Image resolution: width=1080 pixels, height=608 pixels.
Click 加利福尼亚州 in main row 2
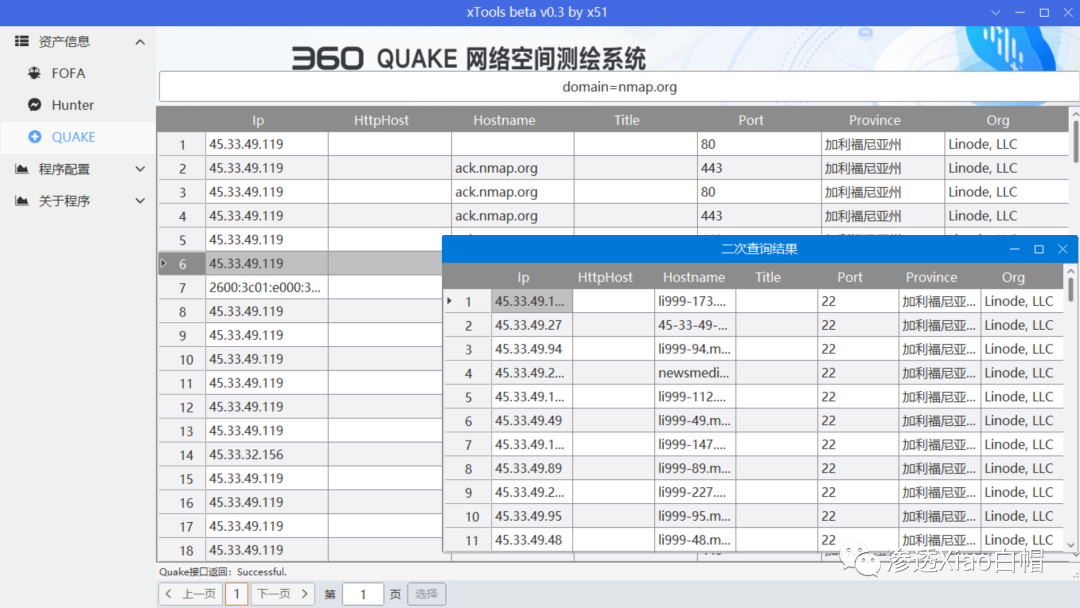863,168
